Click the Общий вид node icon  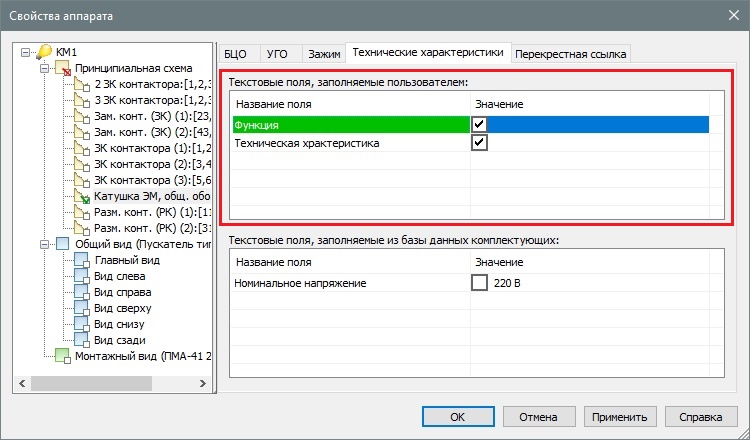pyautogui.click(x=63, y=244)
